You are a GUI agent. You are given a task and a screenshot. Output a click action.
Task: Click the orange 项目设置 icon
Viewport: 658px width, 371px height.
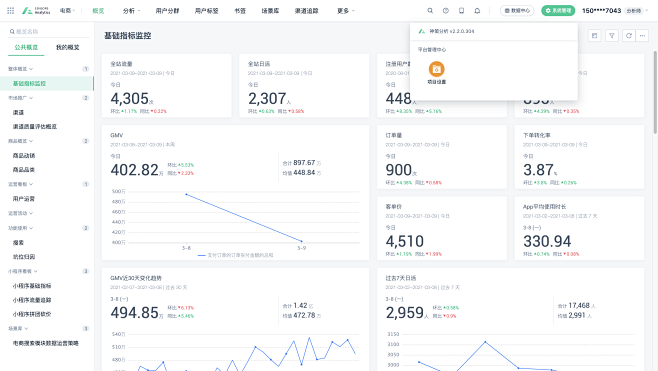pos(436,69)
